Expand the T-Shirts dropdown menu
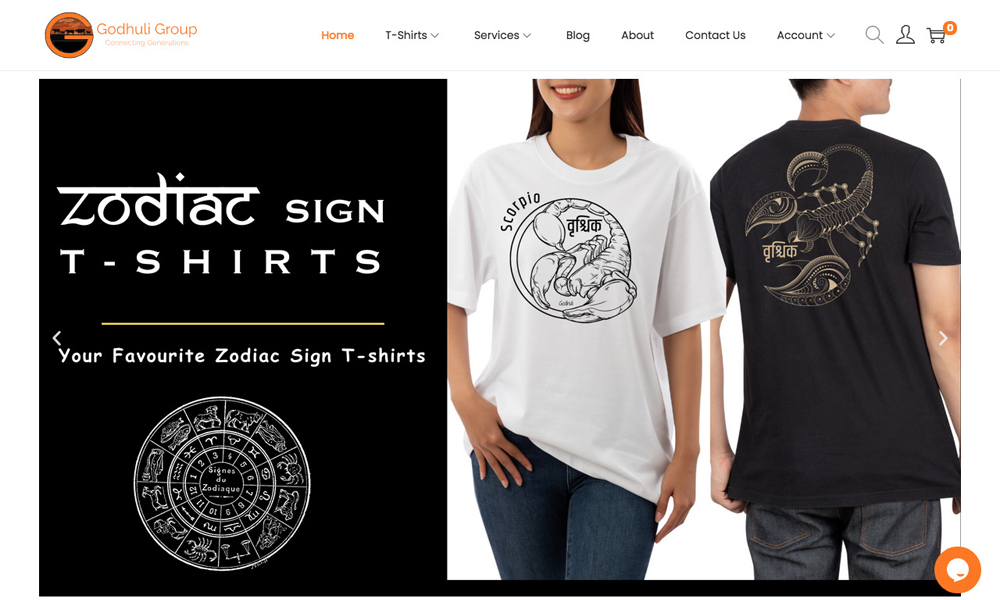1000x600 pixels. (x=412, y=35)
